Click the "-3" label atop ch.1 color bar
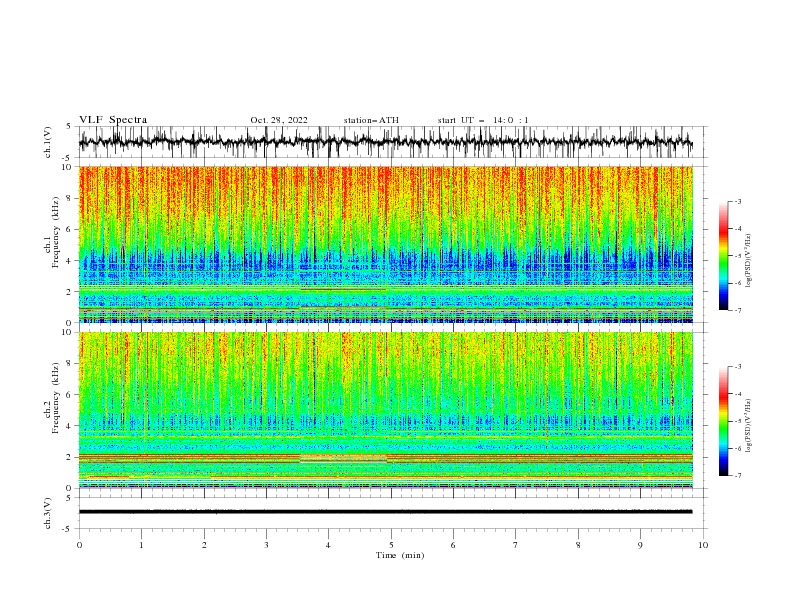 [x=738, y=201]
